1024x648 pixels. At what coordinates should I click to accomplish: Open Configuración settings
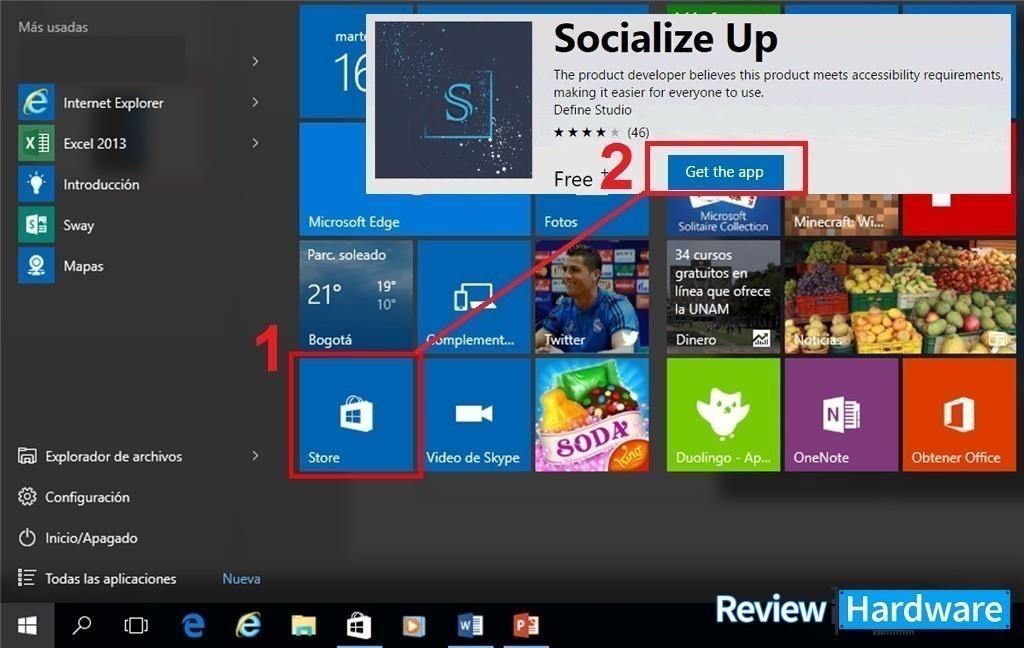(74, 497)
